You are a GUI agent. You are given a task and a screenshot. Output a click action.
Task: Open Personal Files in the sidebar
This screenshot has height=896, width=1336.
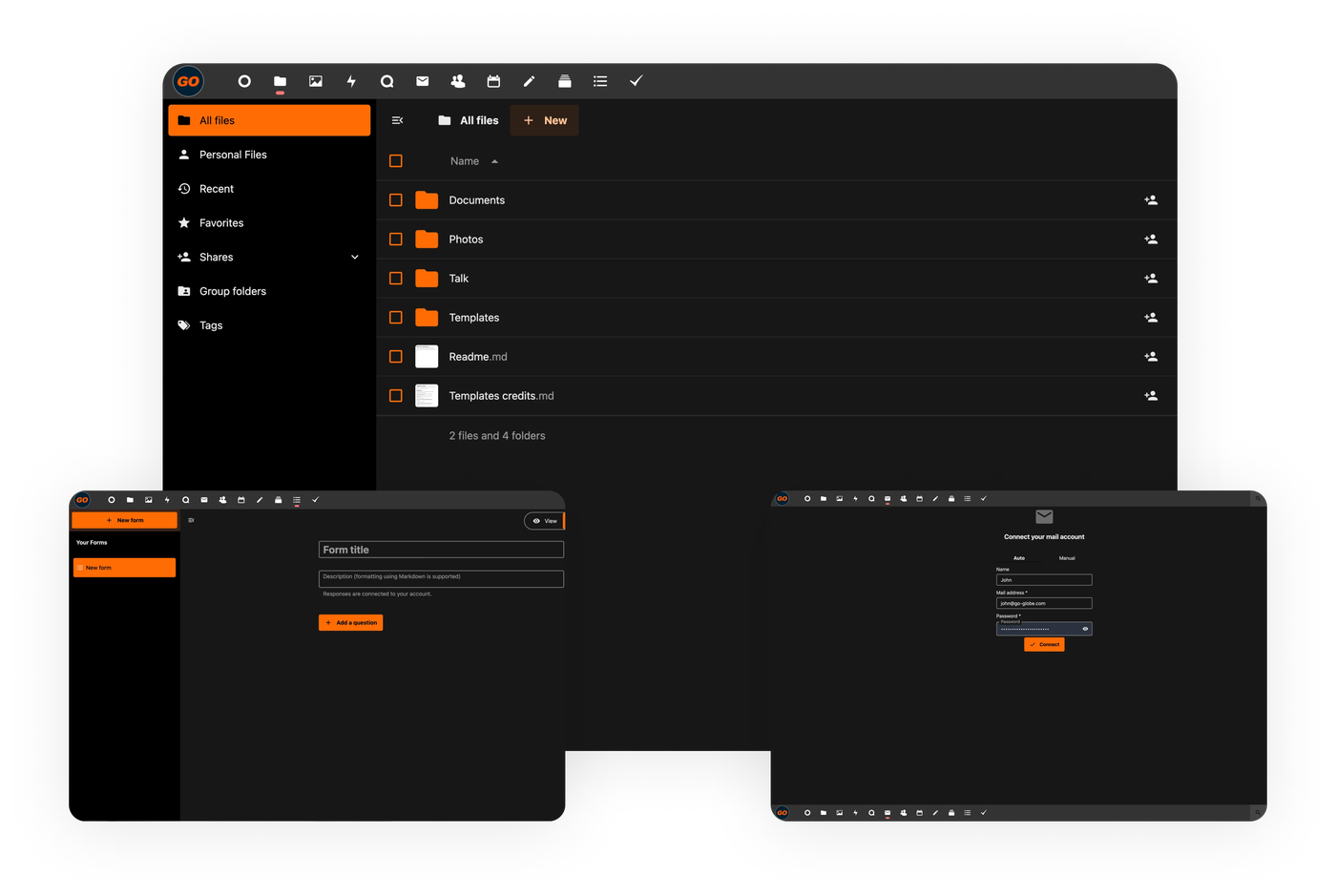pyautogui.click(x=233, y=155)
